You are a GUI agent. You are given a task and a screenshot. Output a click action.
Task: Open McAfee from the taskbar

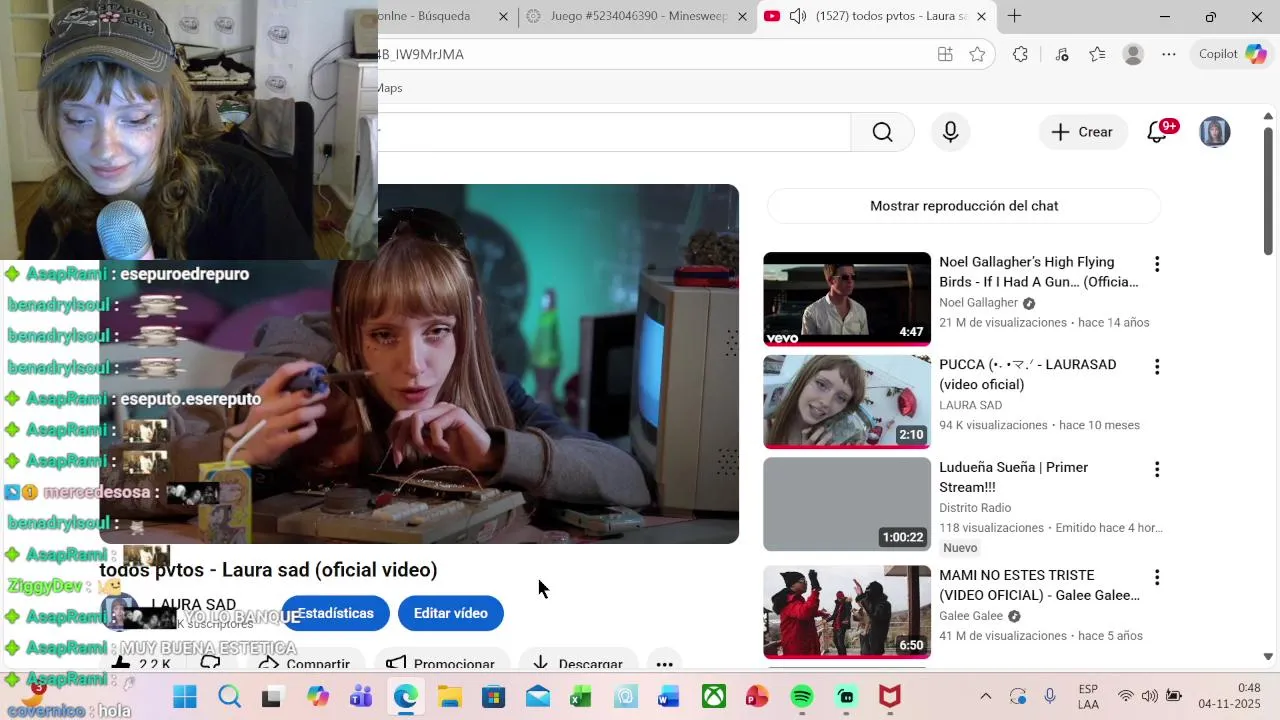click(889, 696)
